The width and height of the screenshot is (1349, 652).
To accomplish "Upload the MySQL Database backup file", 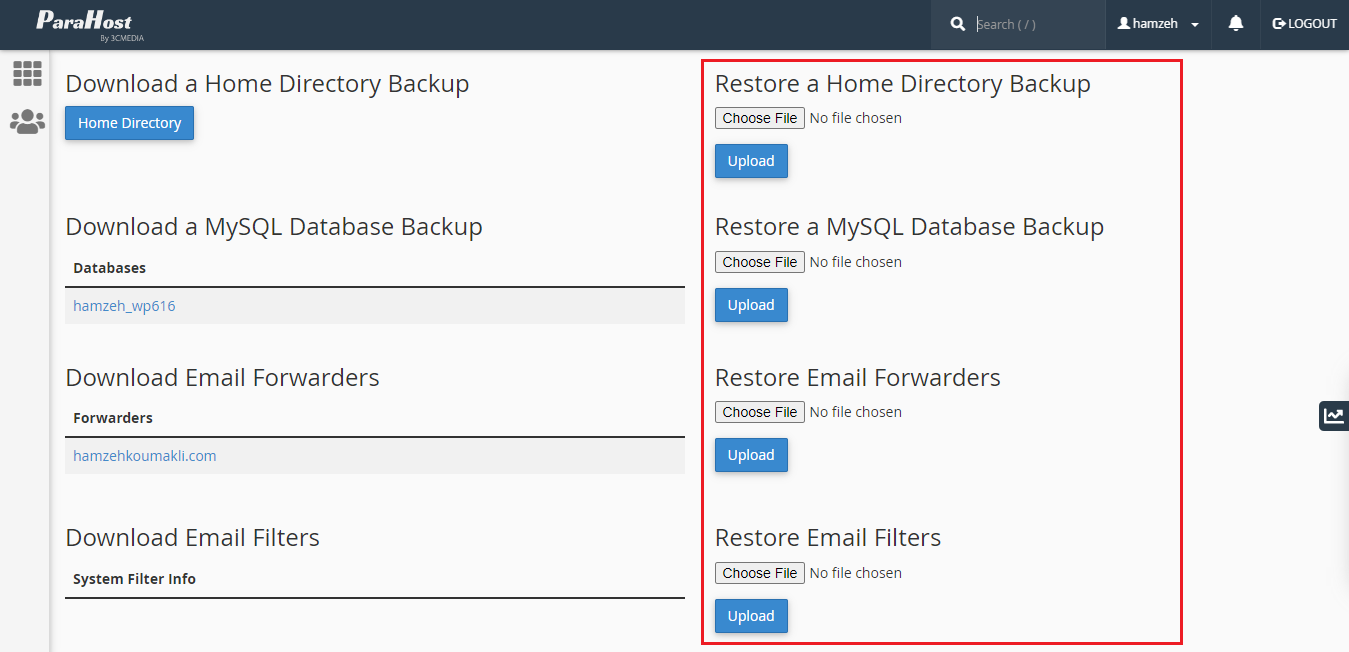I will (751, 305).
